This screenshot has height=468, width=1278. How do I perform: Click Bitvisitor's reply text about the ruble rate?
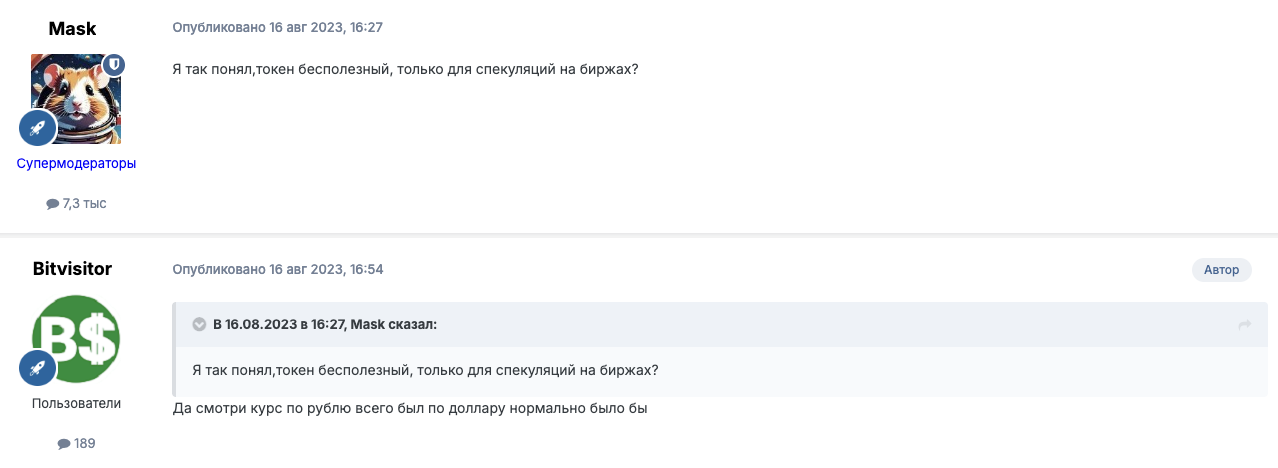tap(410, 408)
